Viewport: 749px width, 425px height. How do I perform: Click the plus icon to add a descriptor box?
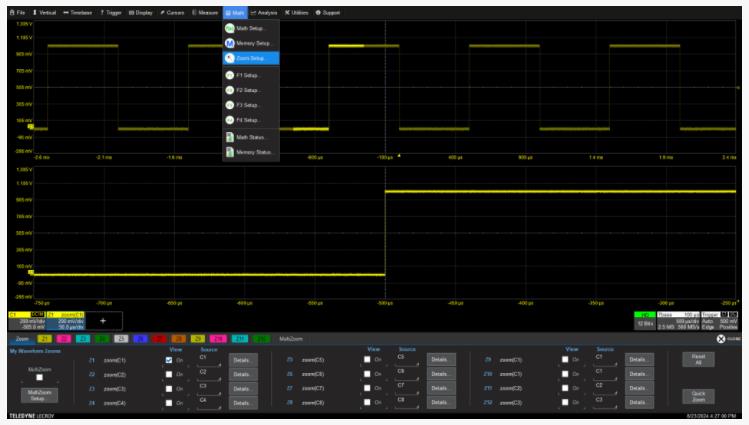tap(101, 320)
